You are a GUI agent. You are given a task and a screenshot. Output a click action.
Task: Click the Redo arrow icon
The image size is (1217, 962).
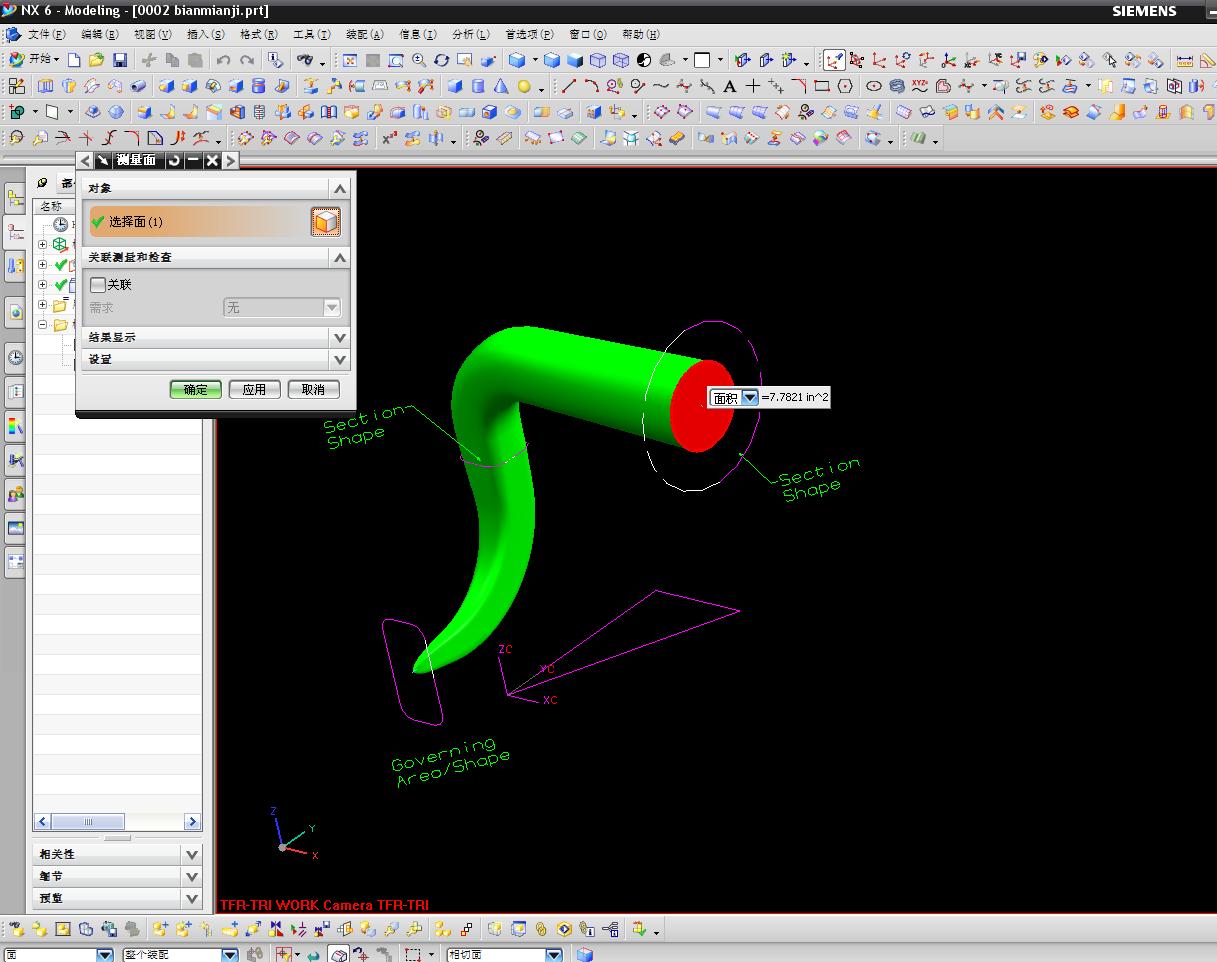click(x=246, y=60)
